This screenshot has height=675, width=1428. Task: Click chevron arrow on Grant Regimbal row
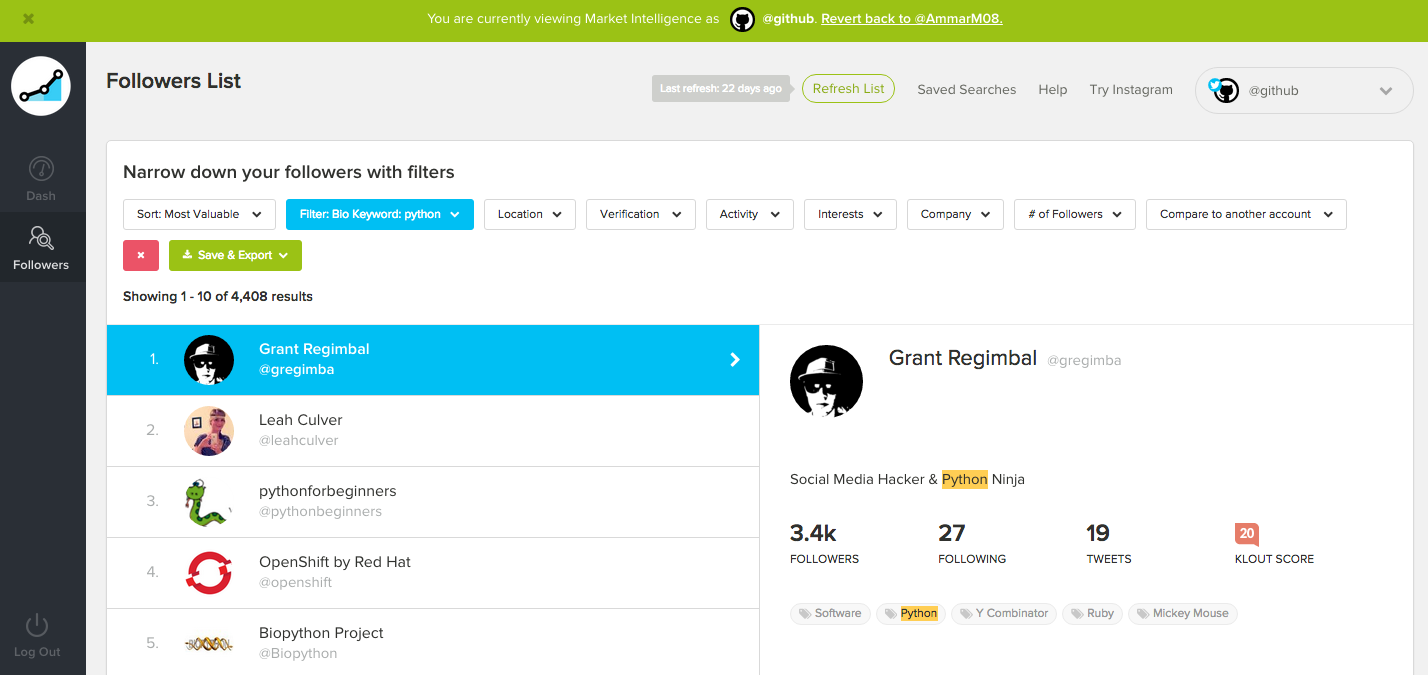click(735, 360)
